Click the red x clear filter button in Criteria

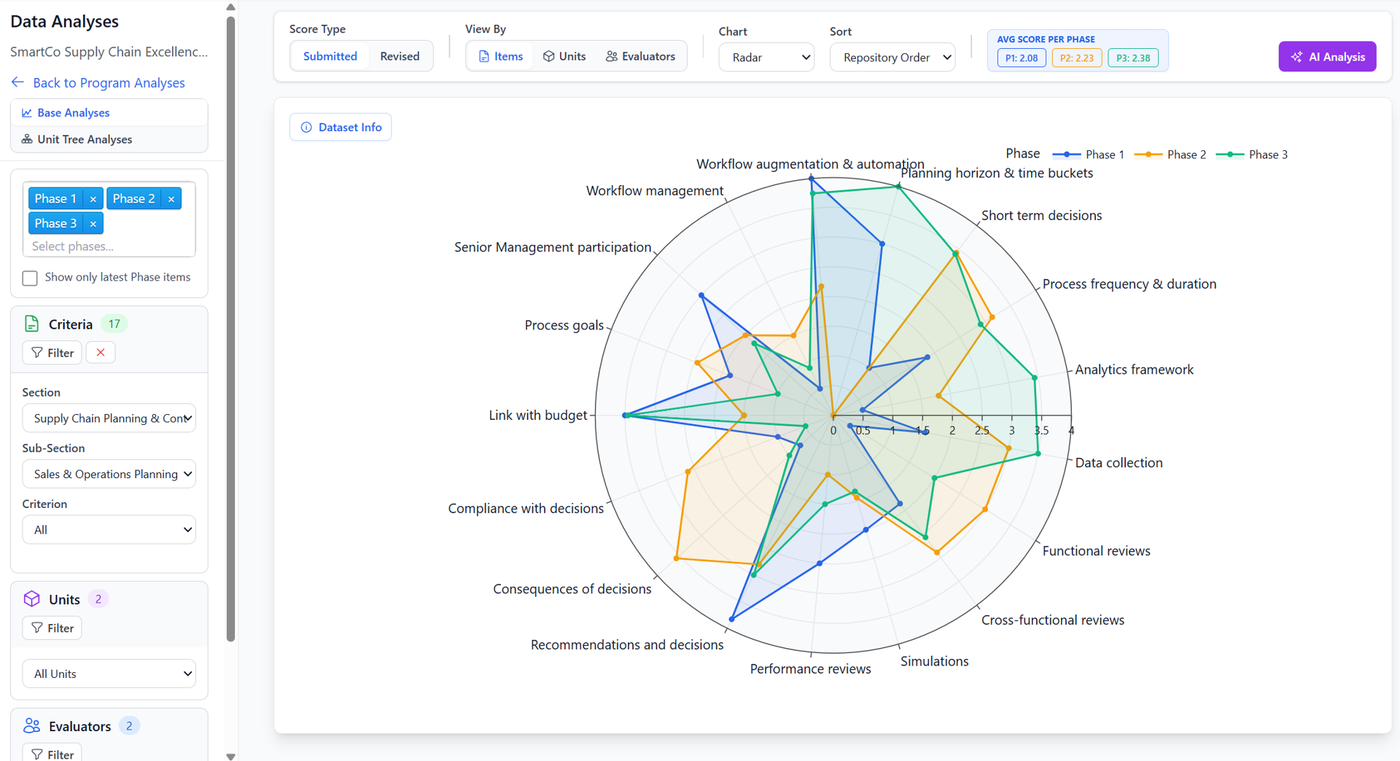click(100, 353)
